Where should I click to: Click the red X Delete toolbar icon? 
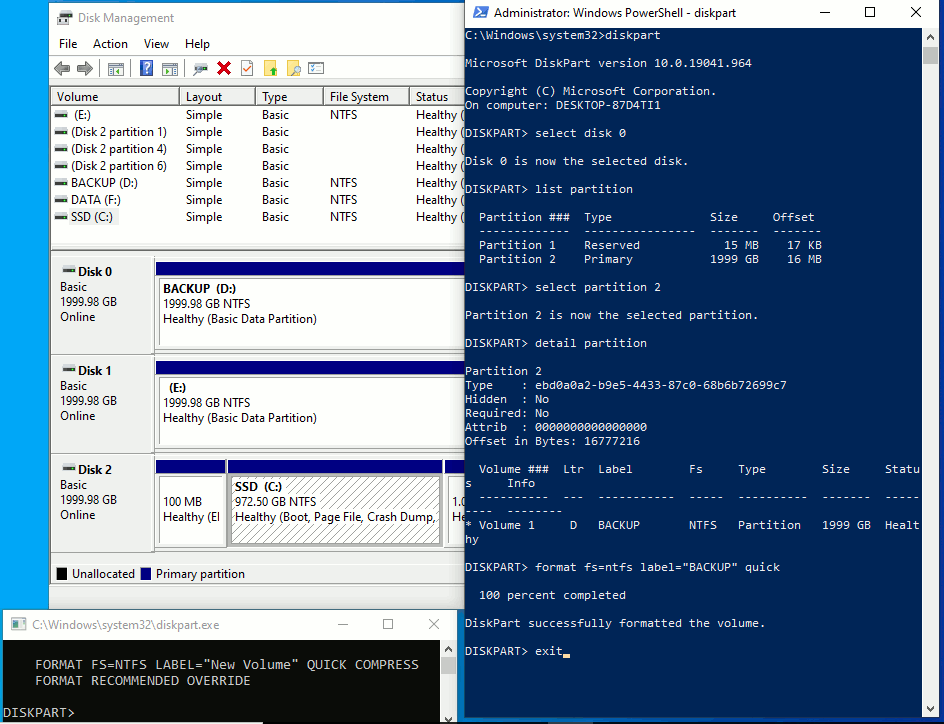(224, 68)
